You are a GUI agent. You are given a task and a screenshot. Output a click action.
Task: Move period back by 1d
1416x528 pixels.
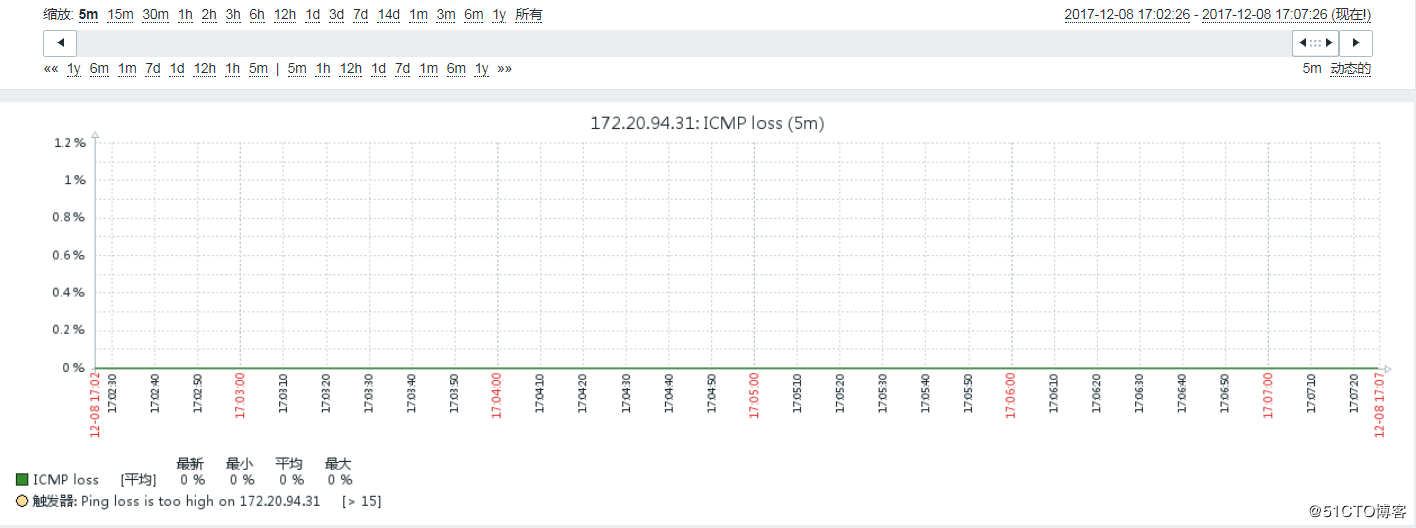[177, 69]
